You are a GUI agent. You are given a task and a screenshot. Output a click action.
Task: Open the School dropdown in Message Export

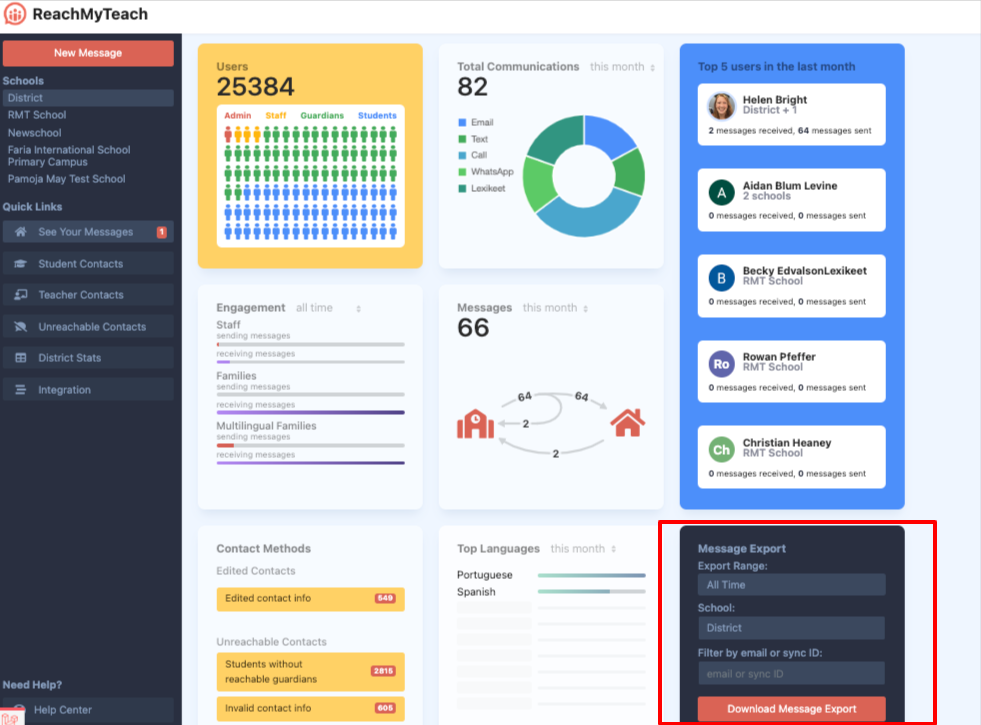[790, 627]
